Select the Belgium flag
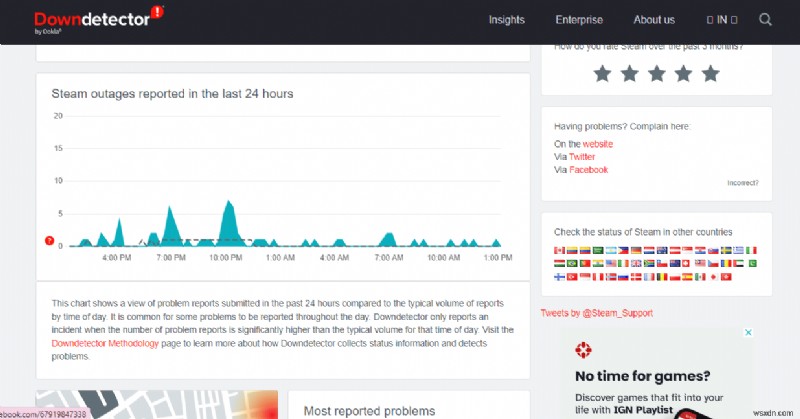Screen dimensions: 800x419 point(662,277)
